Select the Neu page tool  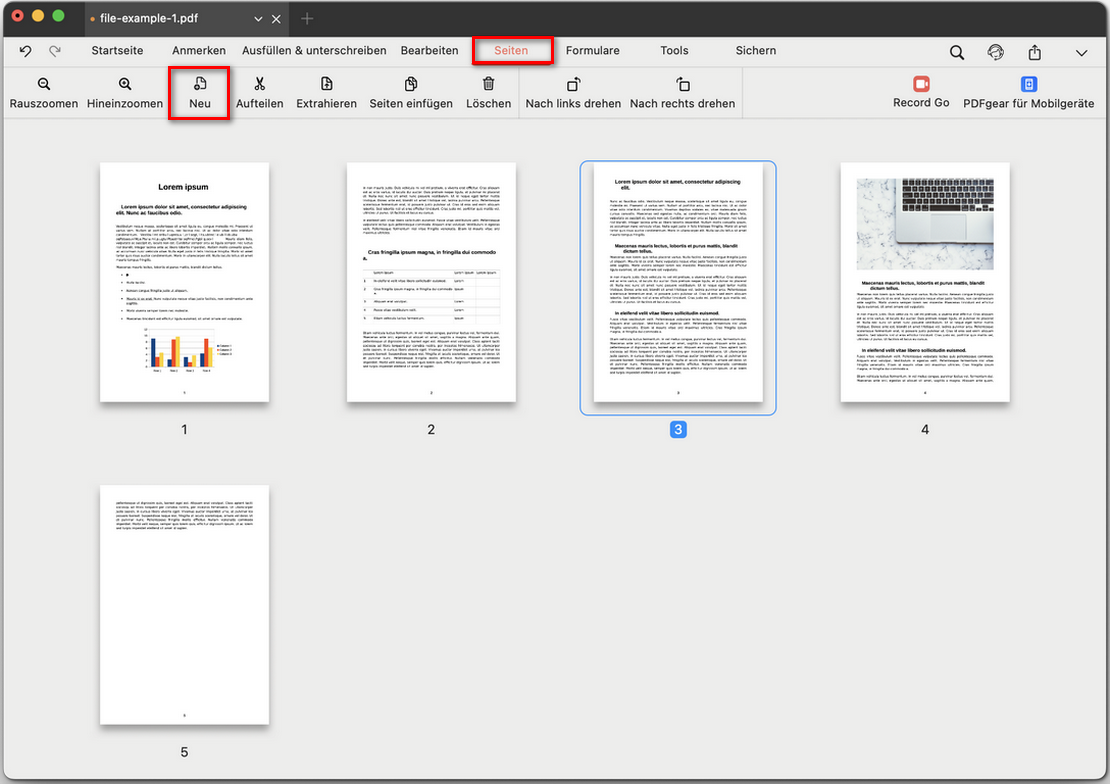[x=199, y=92]
